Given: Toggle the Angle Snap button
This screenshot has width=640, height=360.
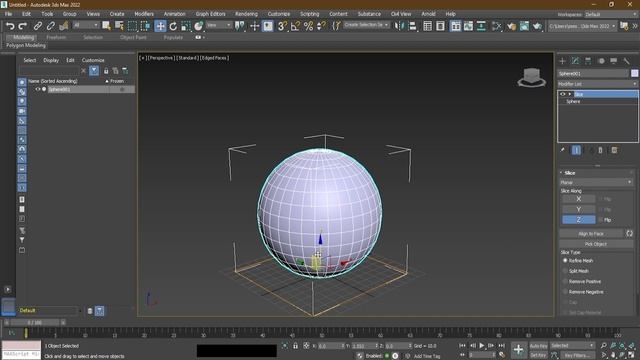Looking at the screenshot, I should [x=295, y=26].
